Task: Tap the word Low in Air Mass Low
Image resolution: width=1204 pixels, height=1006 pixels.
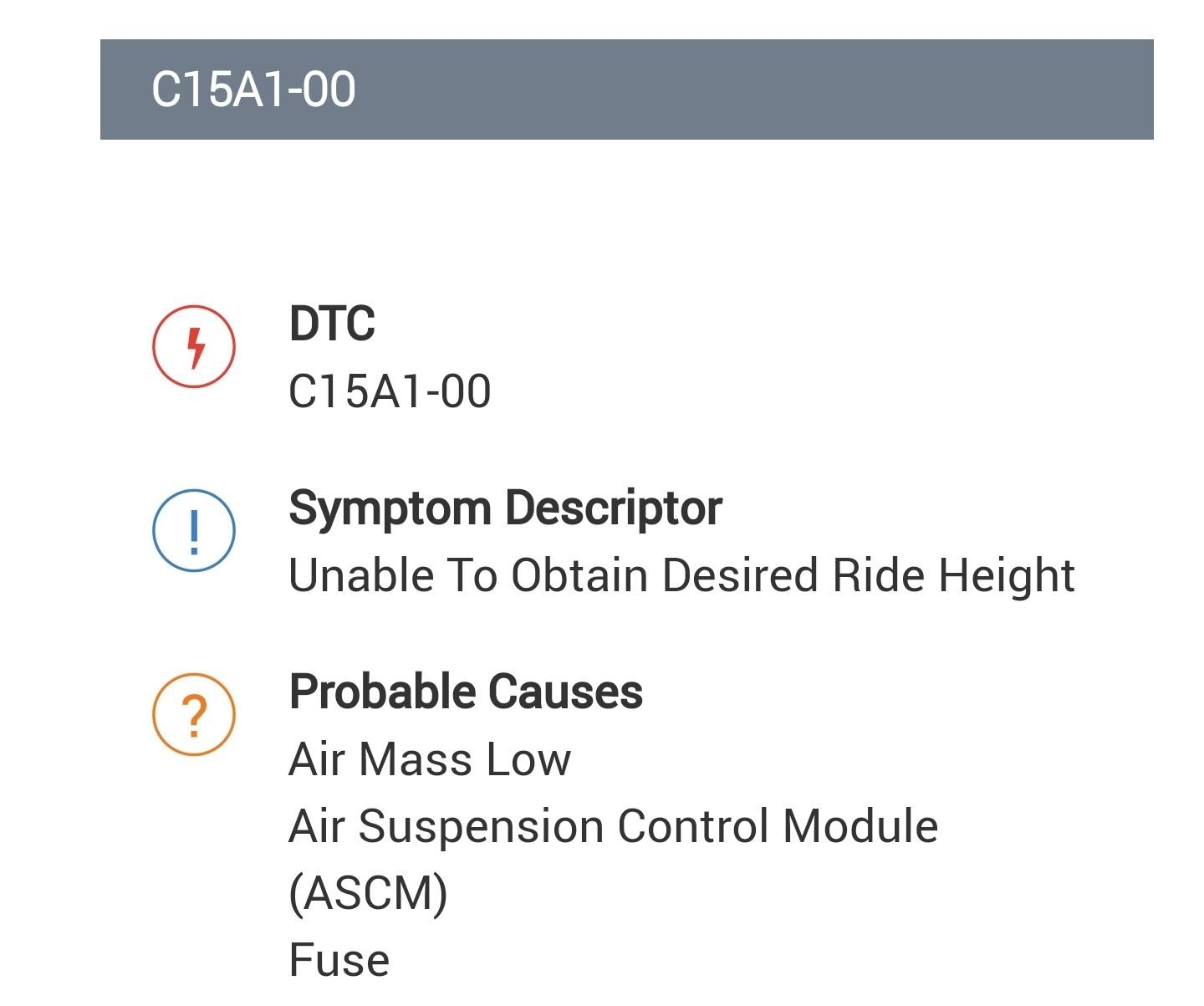Action: [528, 759]
